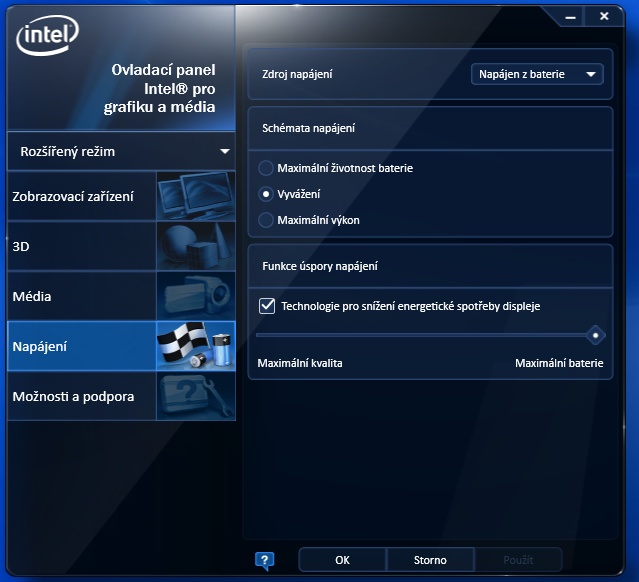Select the Vyvážení power scheme
This screenshot has height=582, width=639.
click(266, 194)
